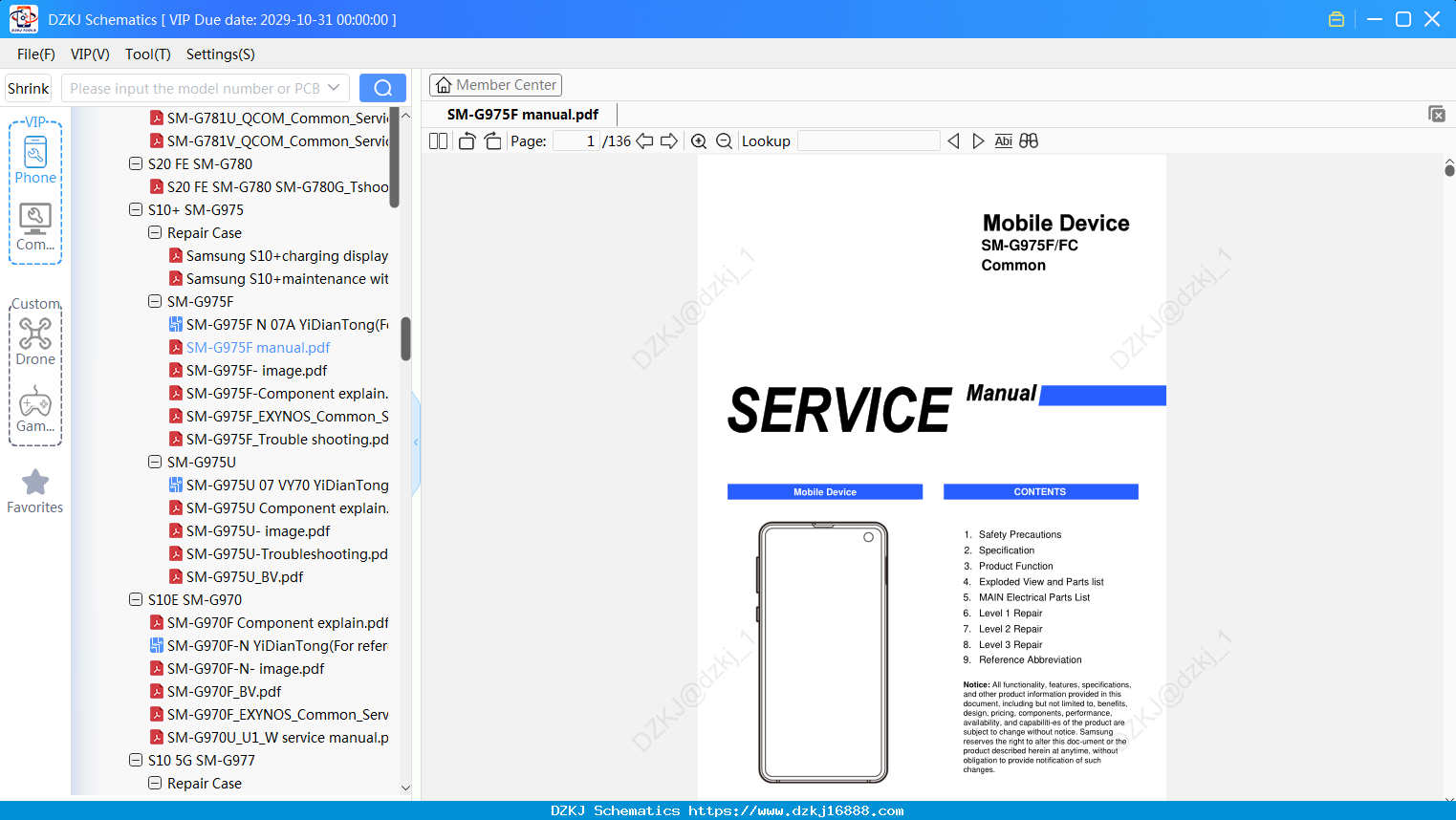Image resolution: width=1456 pixels, height=820 pixels.
Task: Open the Tool(T) menu
Action: click(x=147, y=54)
